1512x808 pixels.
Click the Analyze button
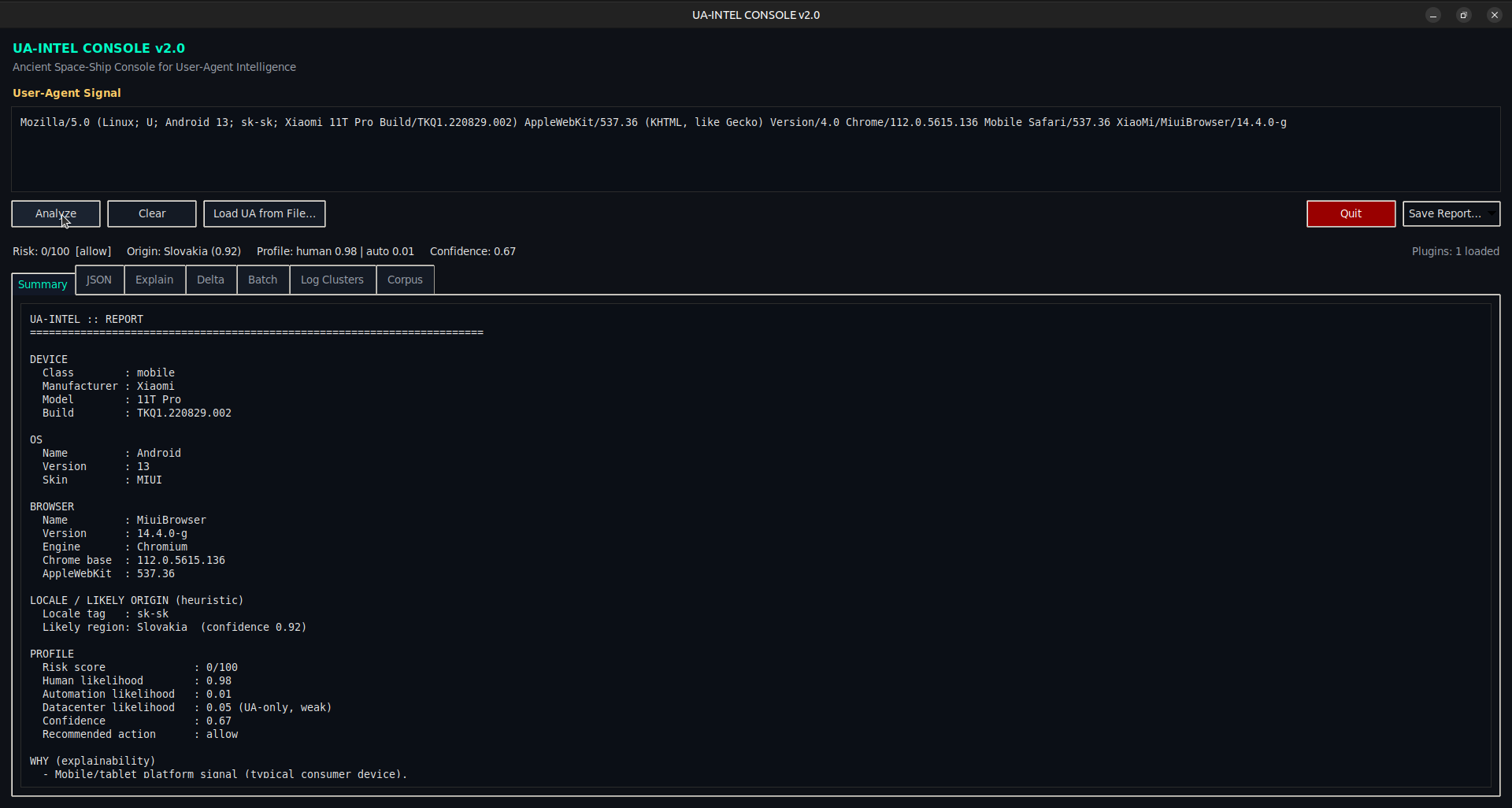[x=55, y=213]
